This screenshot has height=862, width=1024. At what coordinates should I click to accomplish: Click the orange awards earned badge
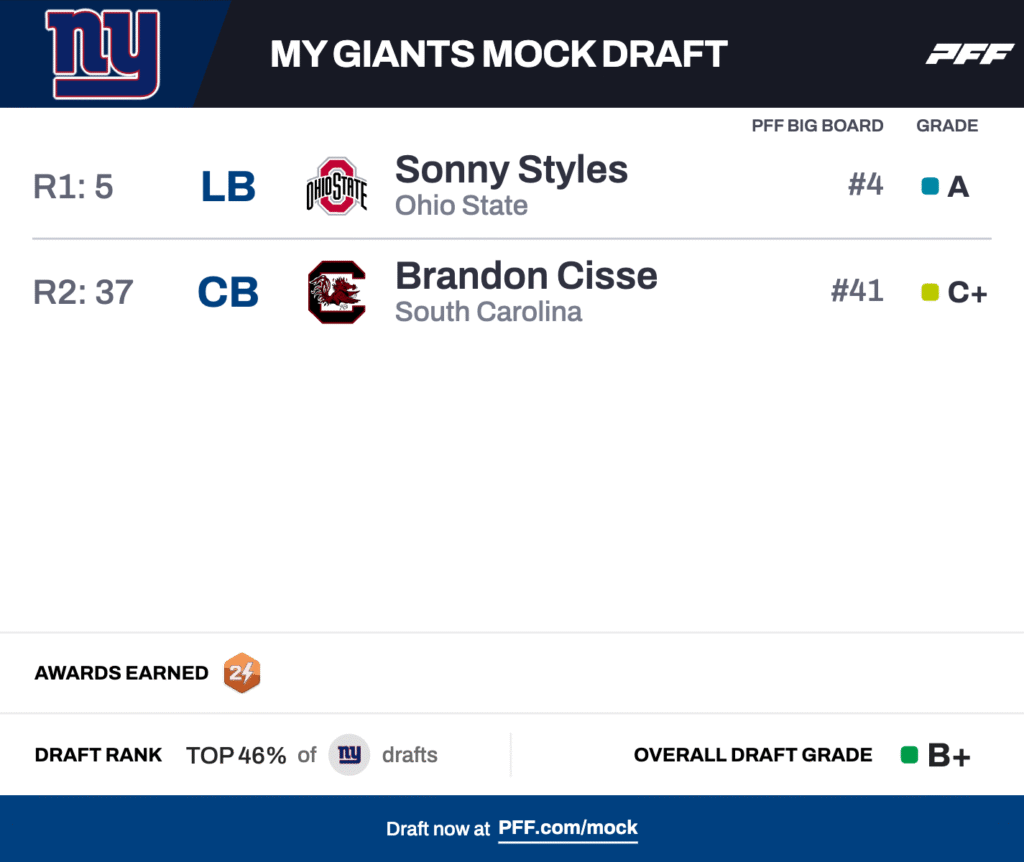click(242, 673)
